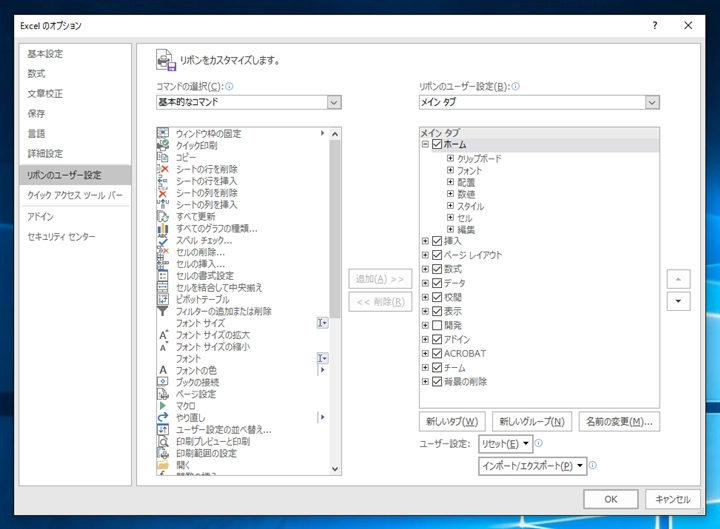Open the 文章校正 category
The height and width of the screenshot is (529, 720).
point(45,94)
